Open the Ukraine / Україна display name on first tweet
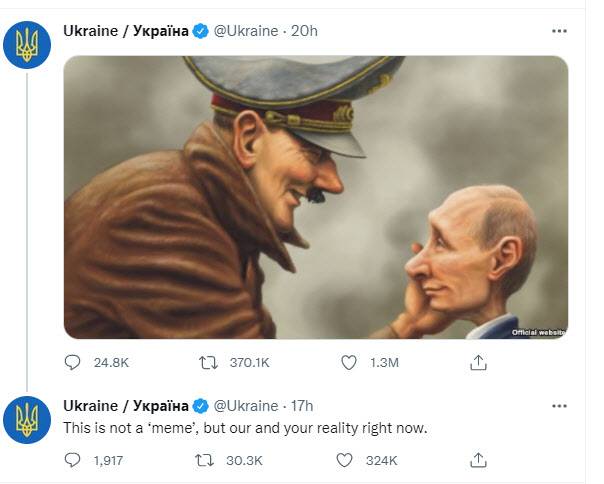The image size is (604, 484). click(126, 31)
